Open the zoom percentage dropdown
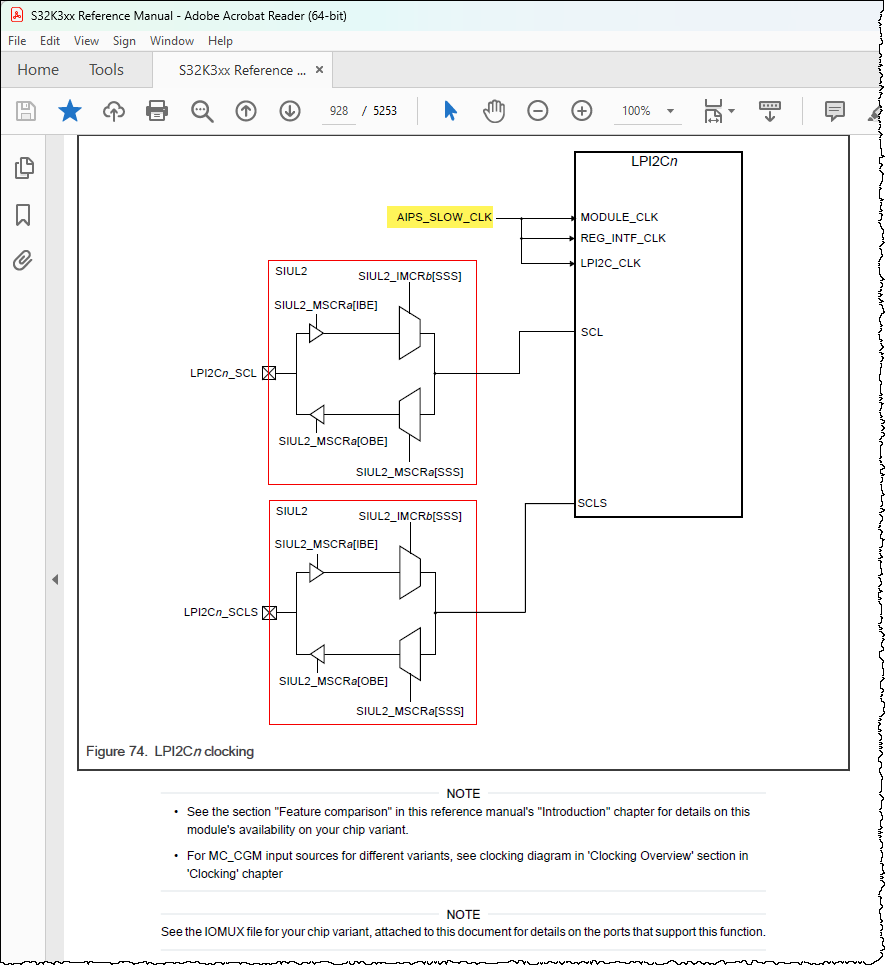Viewport: 886px width, 965px height. [668, 111]
